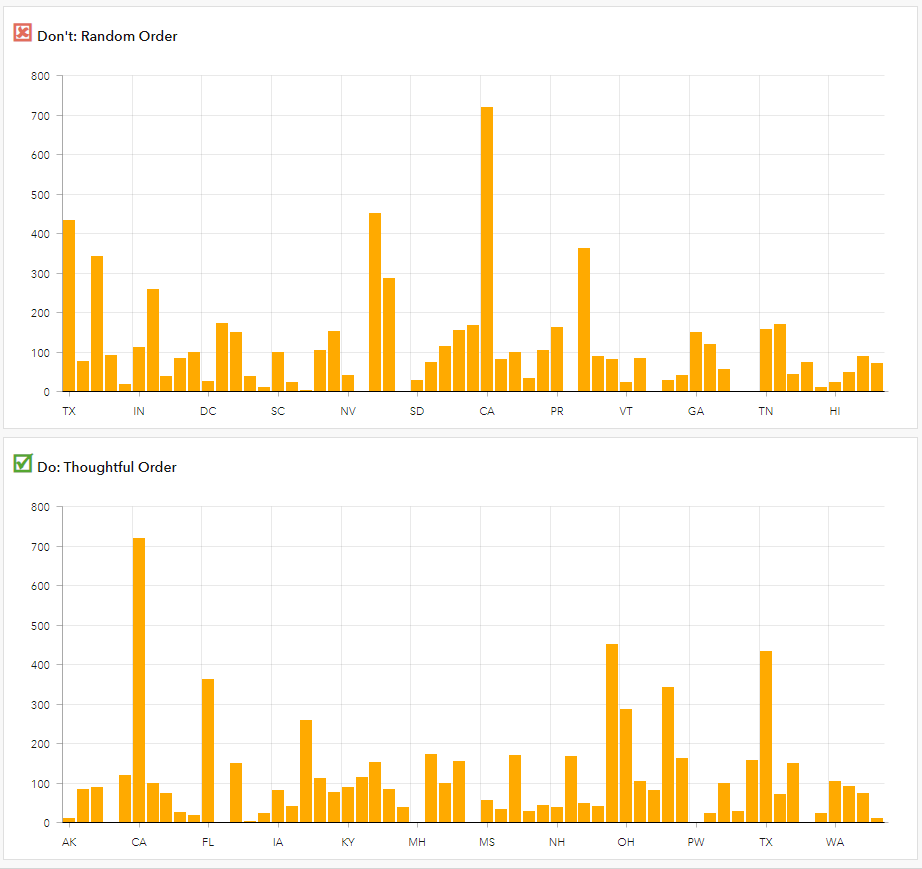Select the "Don't: Random Order" title text
Image resolution: width=922 pixels, height=869 pixels.
(108, 36)
